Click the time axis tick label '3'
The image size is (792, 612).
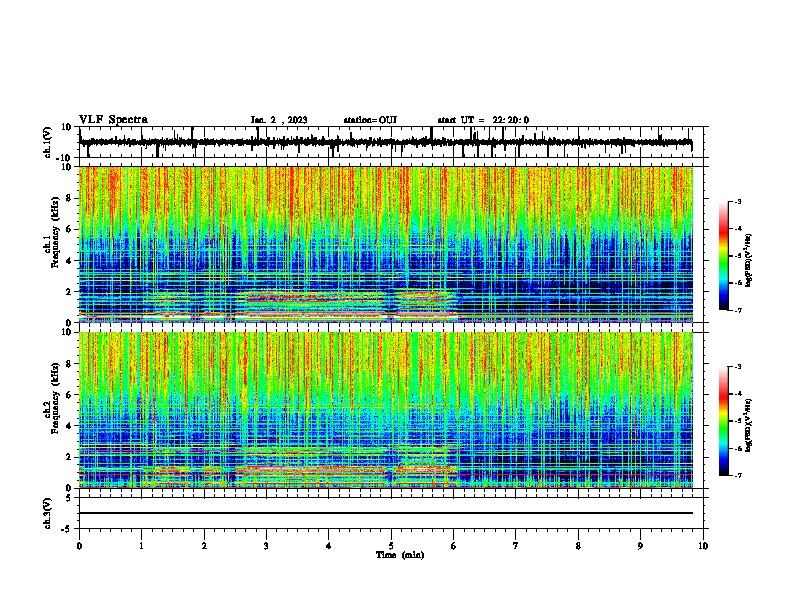click(266, 546)
